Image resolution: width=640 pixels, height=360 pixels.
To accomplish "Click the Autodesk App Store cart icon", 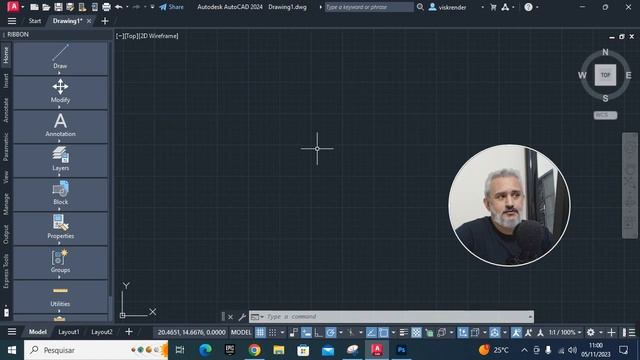I will (493, 7).
